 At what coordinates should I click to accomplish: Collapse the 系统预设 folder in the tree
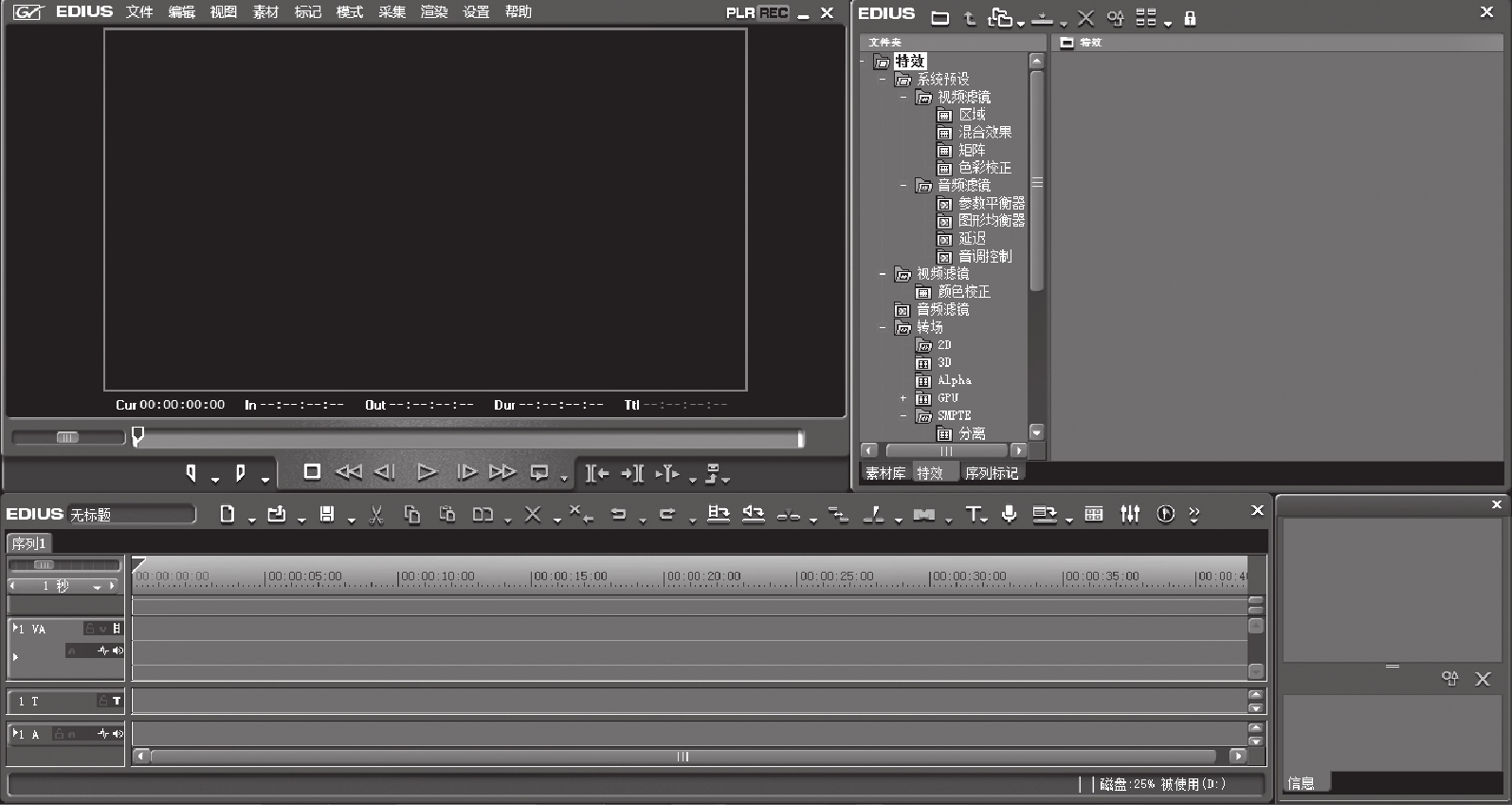pos(883,80)
